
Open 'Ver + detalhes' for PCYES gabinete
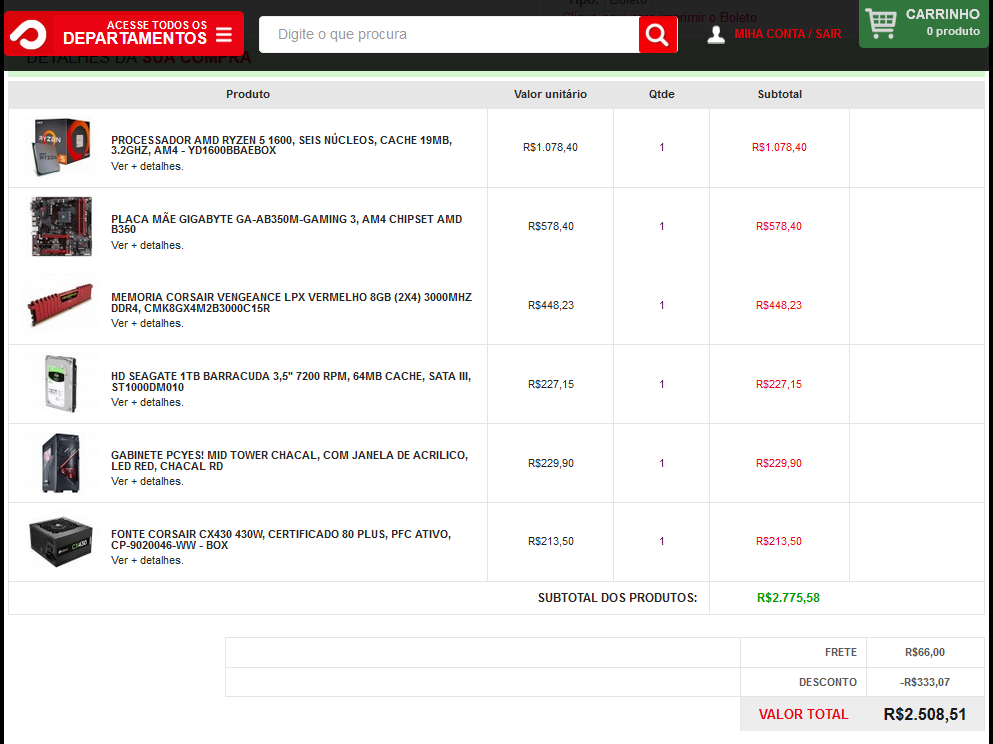coord(147,482)
